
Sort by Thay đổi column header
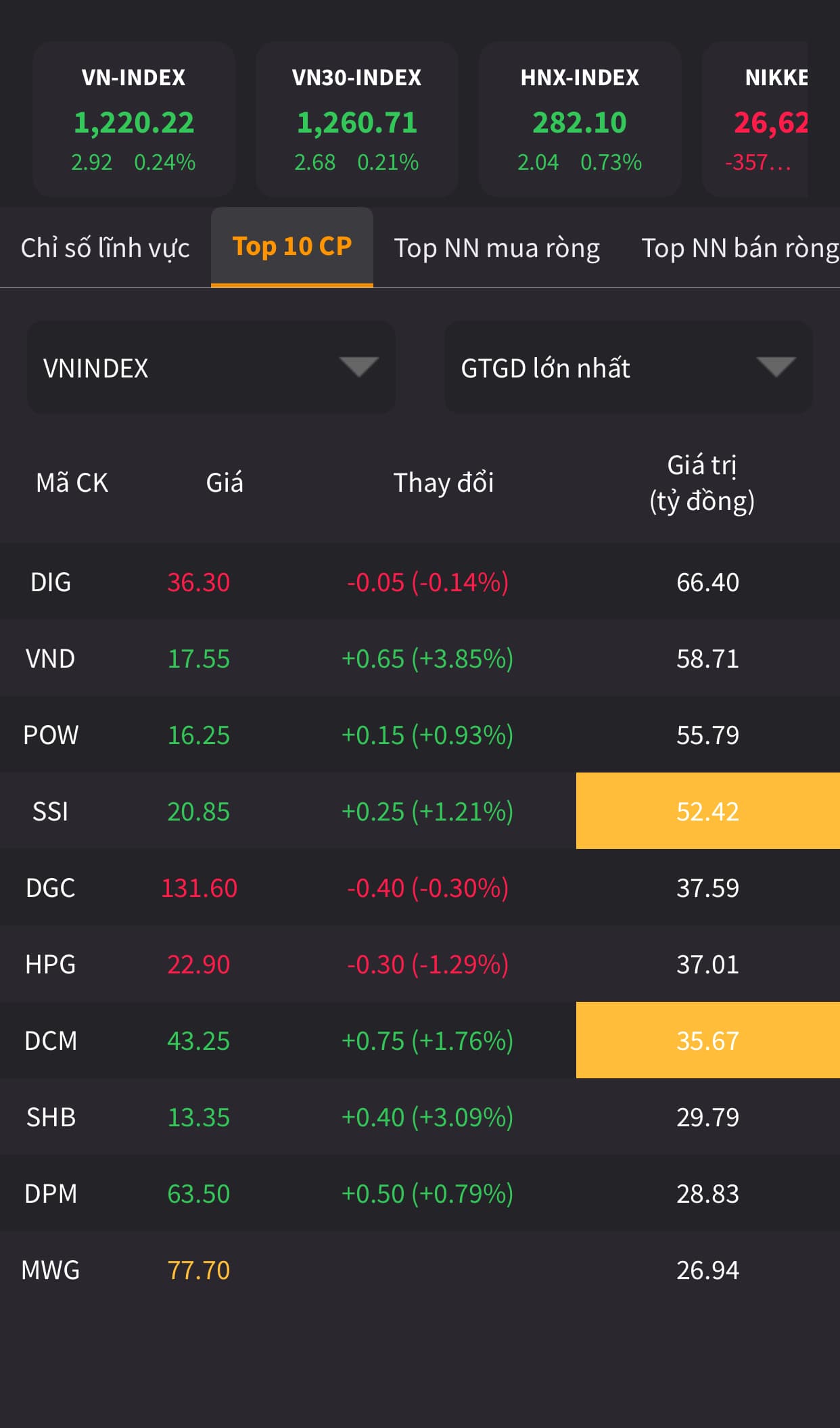[444, 483]
